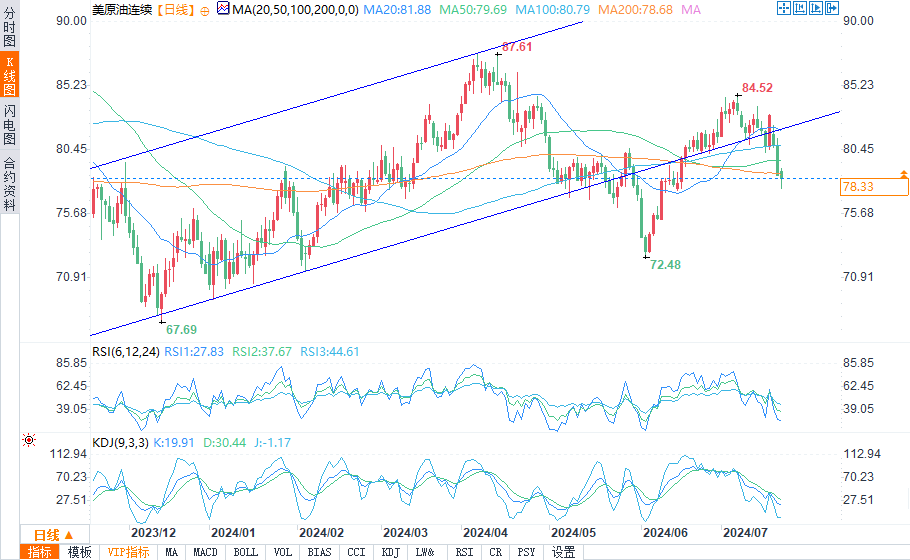Click the RSI2:37.67 value
Viewport: 910px width, 560px height.
tap(262, 352)
